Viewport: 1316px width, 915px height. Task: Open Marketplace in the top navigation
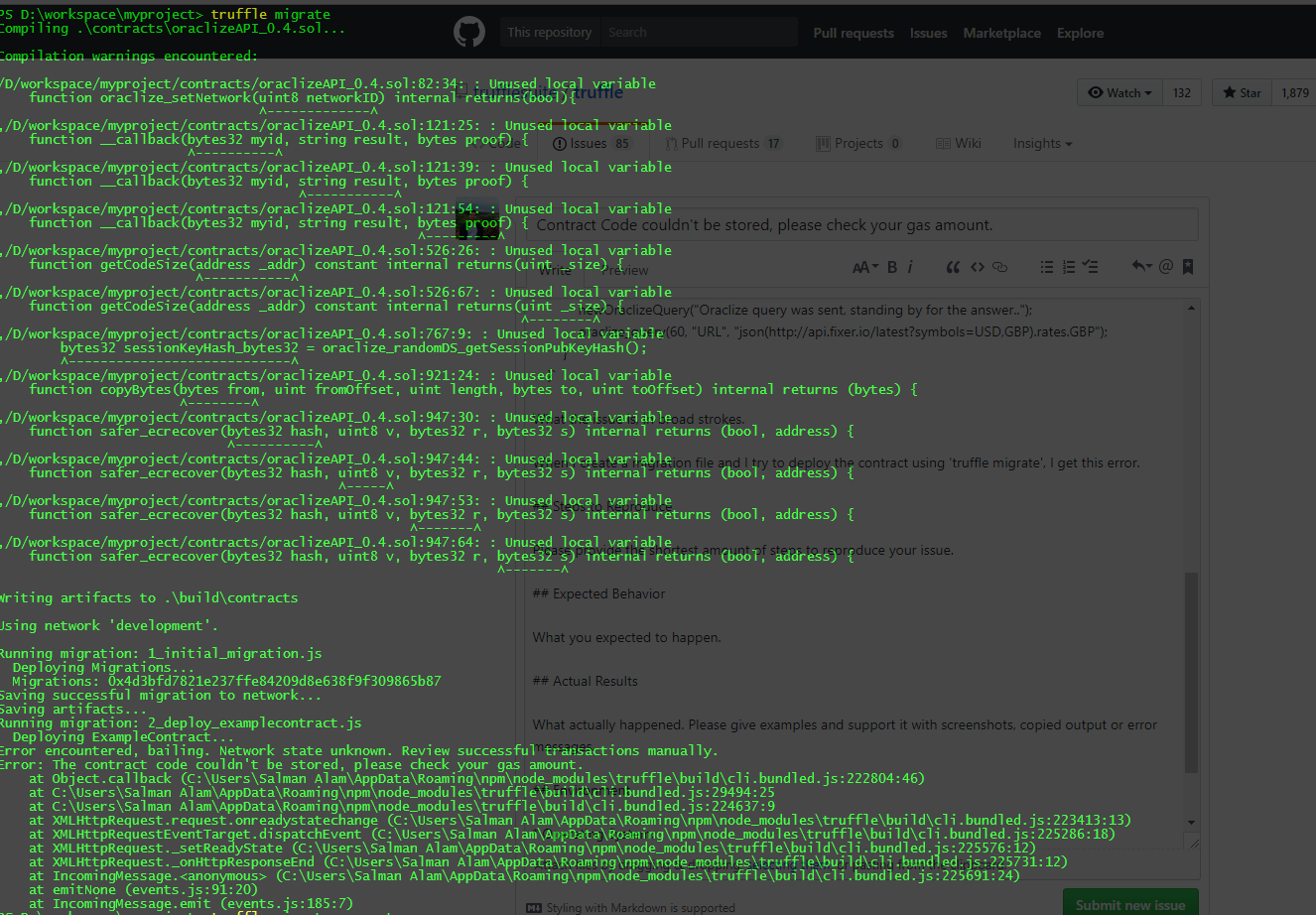tap(1001, 33)
